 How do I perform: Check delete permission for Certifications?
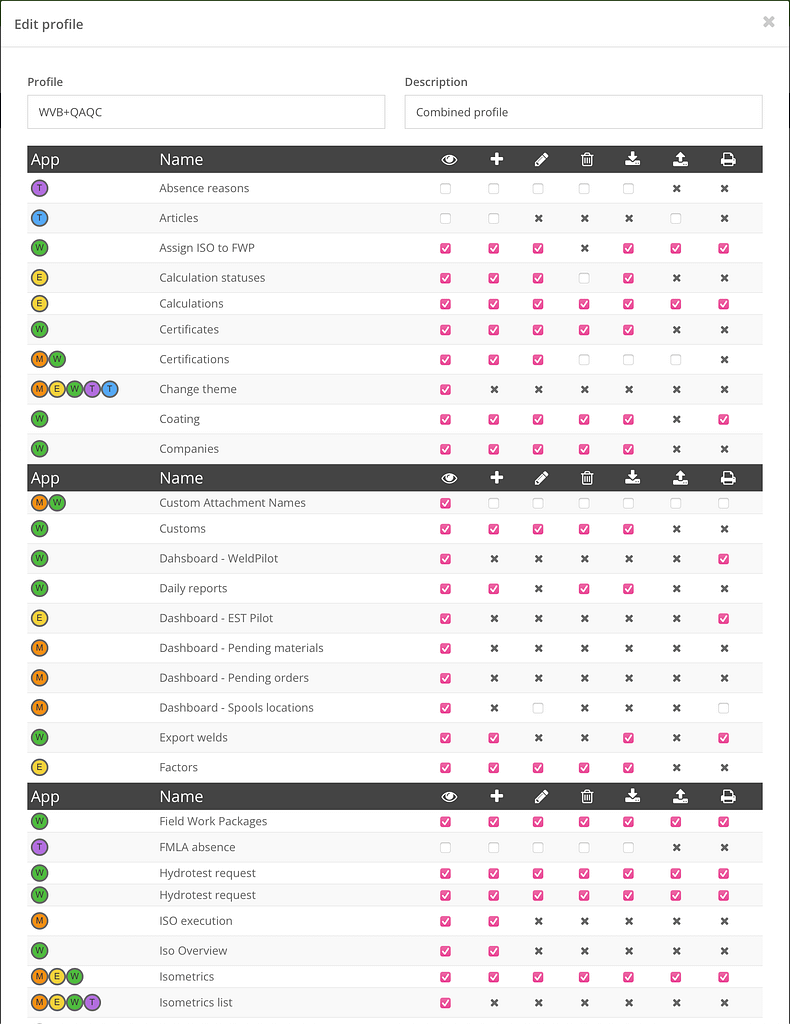[x=584, y=360]
